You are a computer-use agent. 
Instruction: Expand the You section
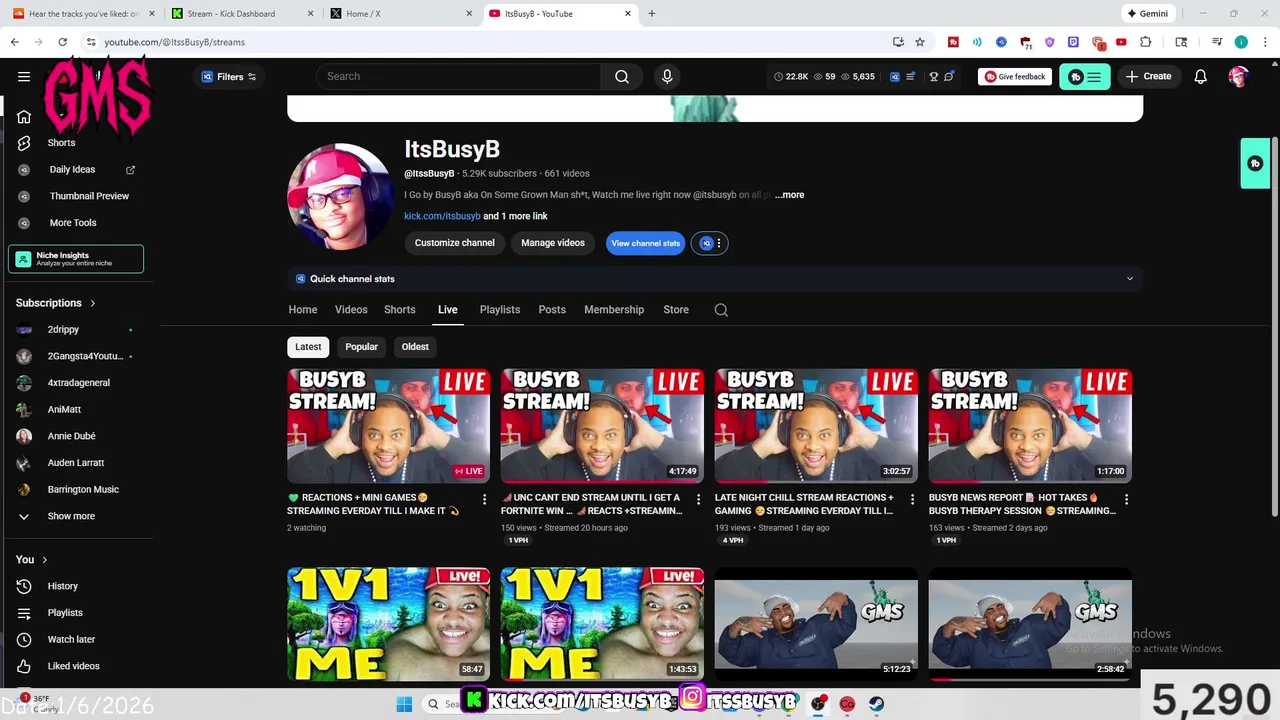(32, 560)
